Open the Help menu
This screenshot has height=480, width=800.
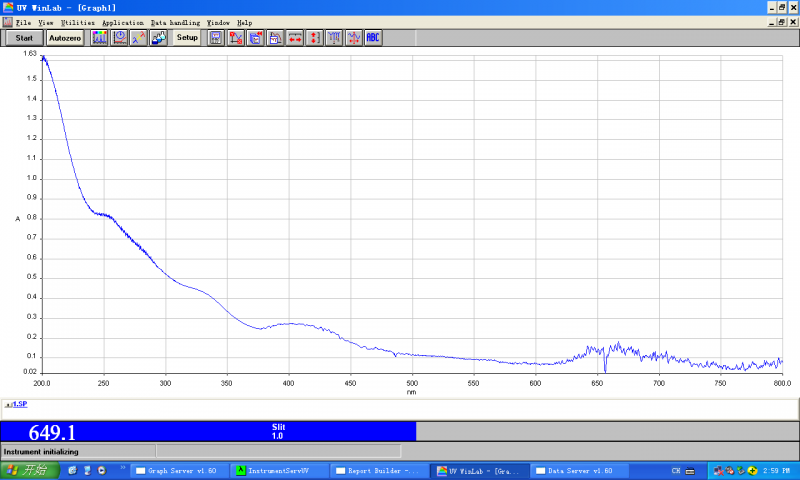[244, 23]
